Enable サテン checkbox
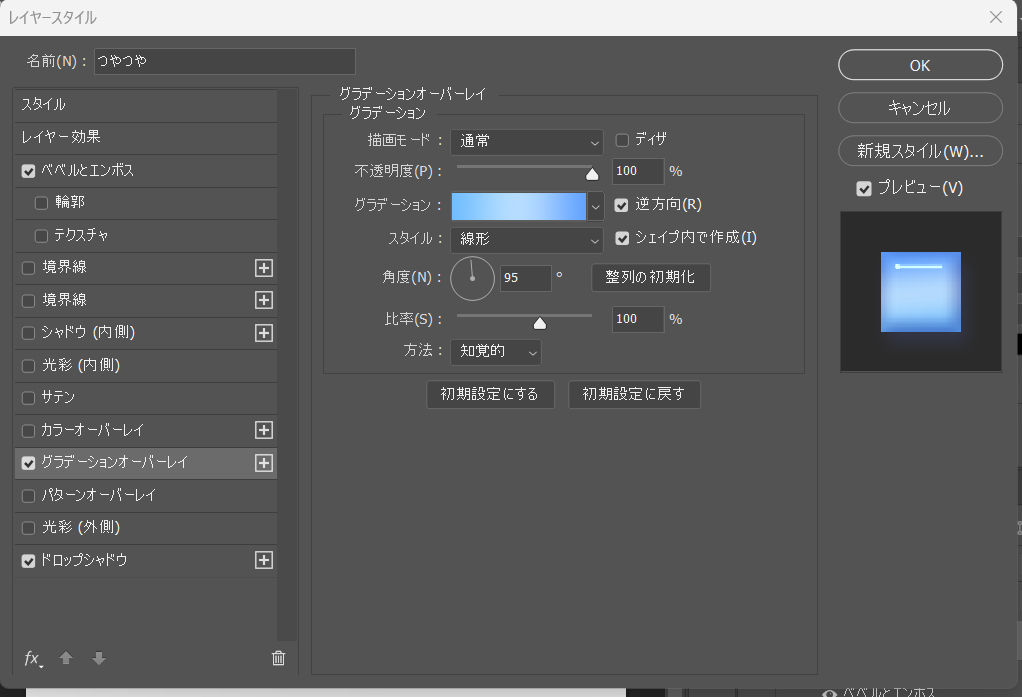1022x697 pixels. pos(28,398)
